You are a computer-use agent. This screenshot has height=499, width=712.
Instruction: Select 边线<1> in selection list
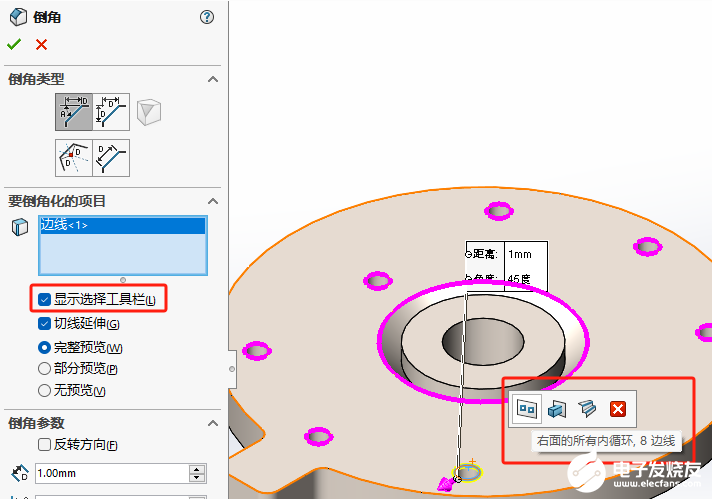tap(123, 225)
